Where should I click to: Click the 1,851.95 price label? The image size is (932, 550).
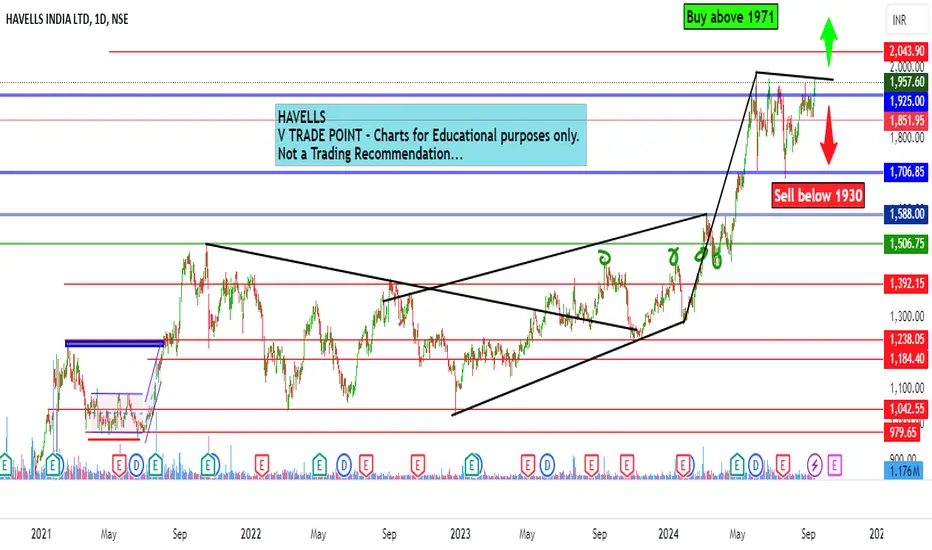click(x=906, y=121)
